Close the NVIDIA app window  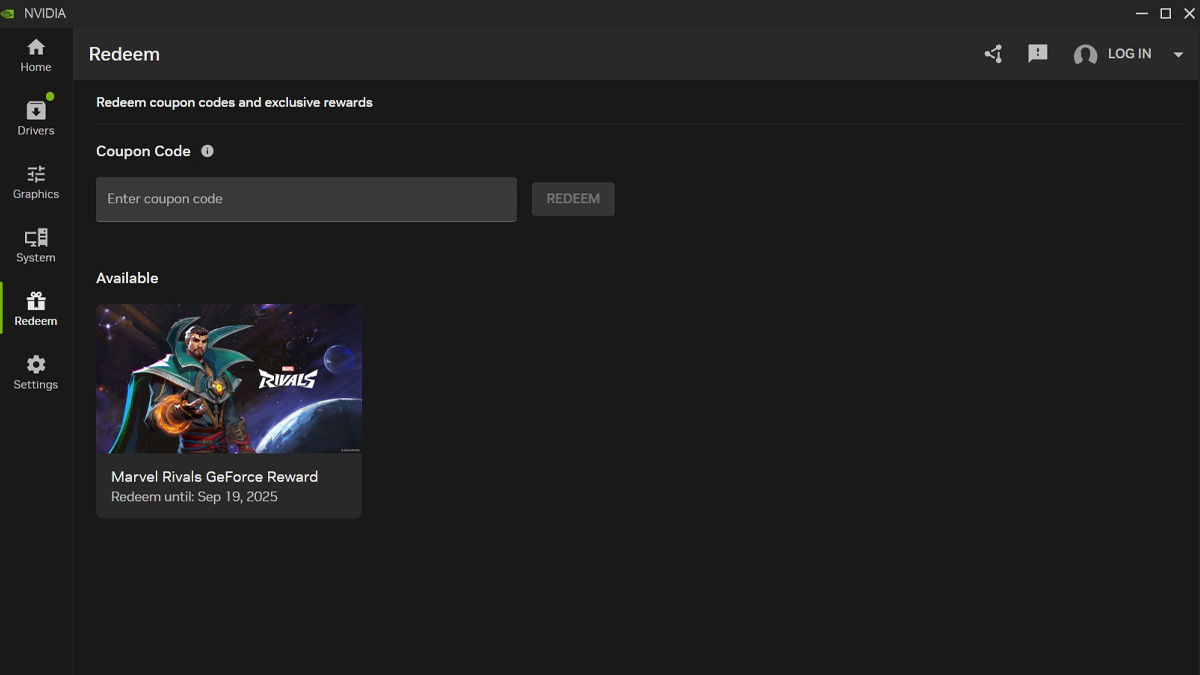[1187, 13]
